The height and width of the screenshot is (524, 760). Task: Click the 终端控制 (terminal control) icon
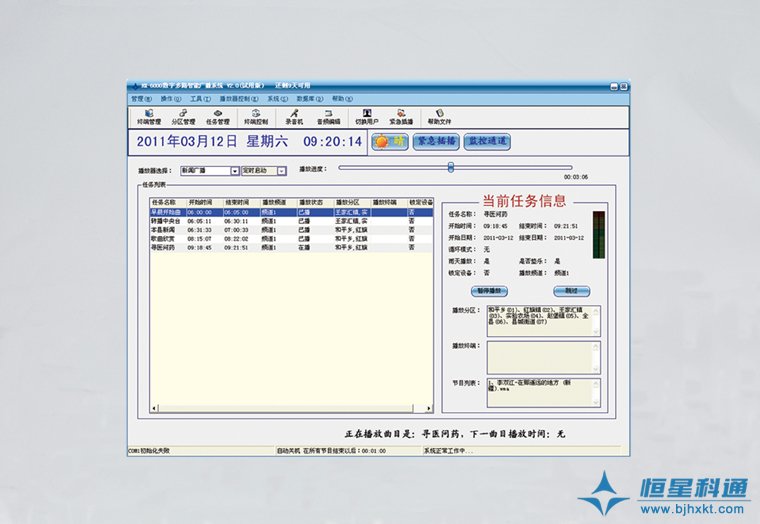[256, 116]
